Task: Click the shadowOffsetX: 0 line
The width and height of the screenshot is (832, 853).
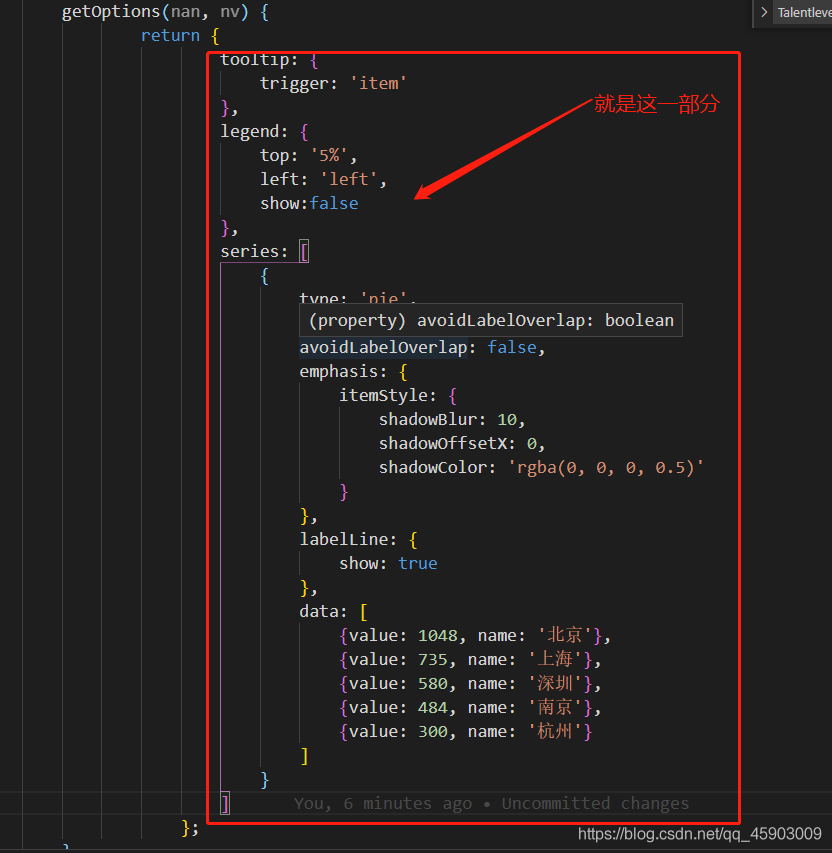Action: [461, 443]
